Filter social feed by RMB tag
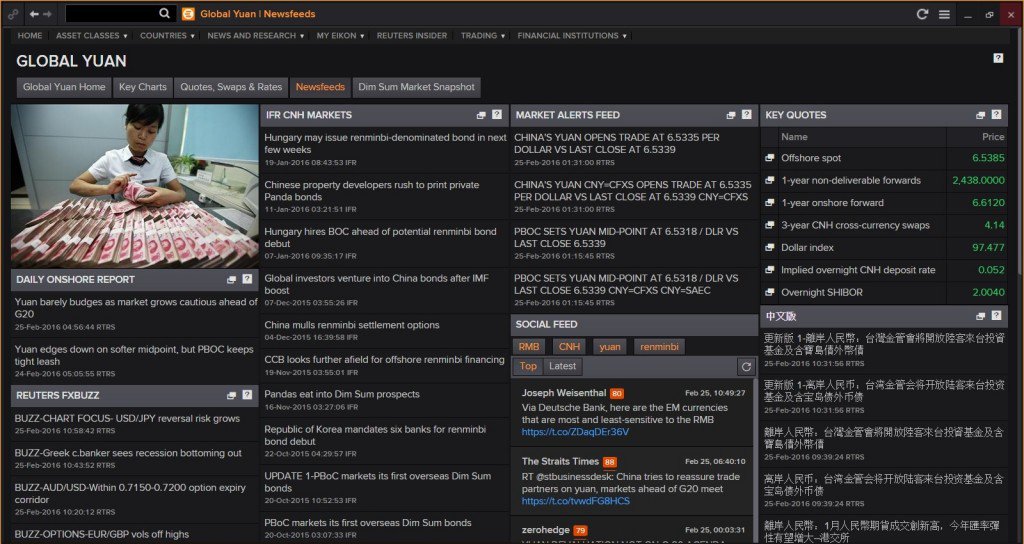Image resolution: width=1024 pixels, height=544 pixels. coord(529,347)
